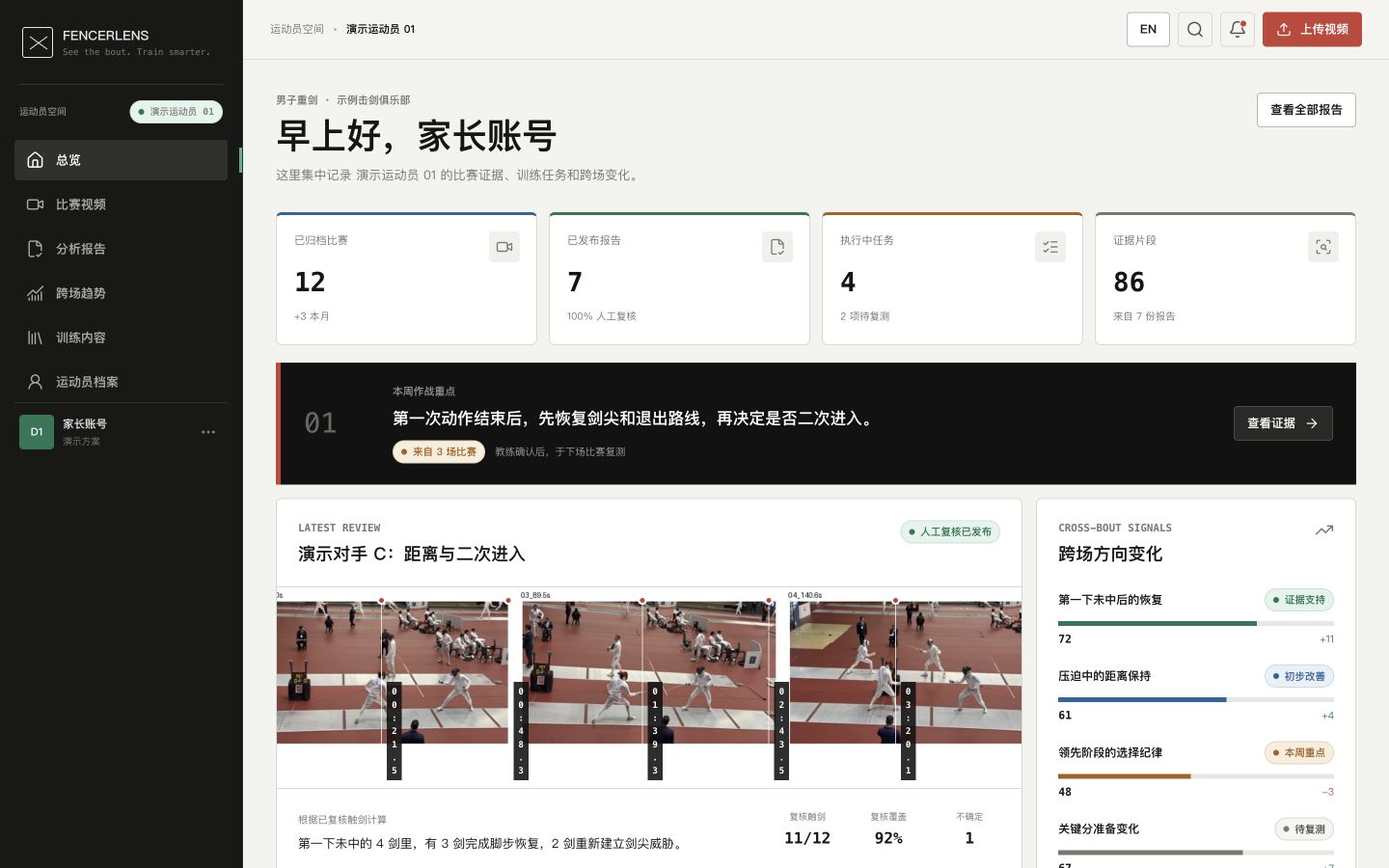This screenshot has width=1389, height=868.
Task: Click the 家长账号 account name in sidebar
Action: (85, 424)
